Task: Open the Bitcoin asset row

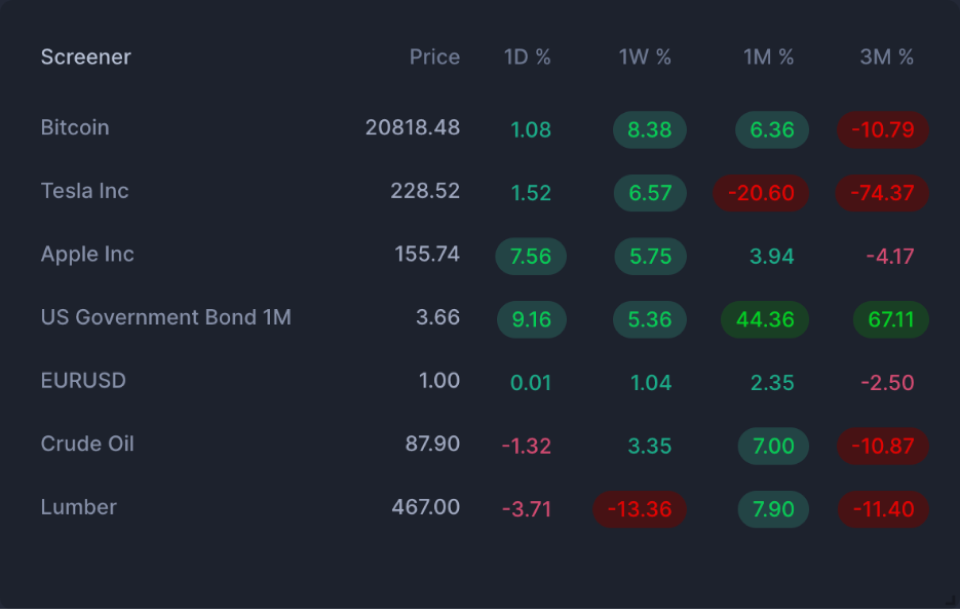Action: pos(75,128)
